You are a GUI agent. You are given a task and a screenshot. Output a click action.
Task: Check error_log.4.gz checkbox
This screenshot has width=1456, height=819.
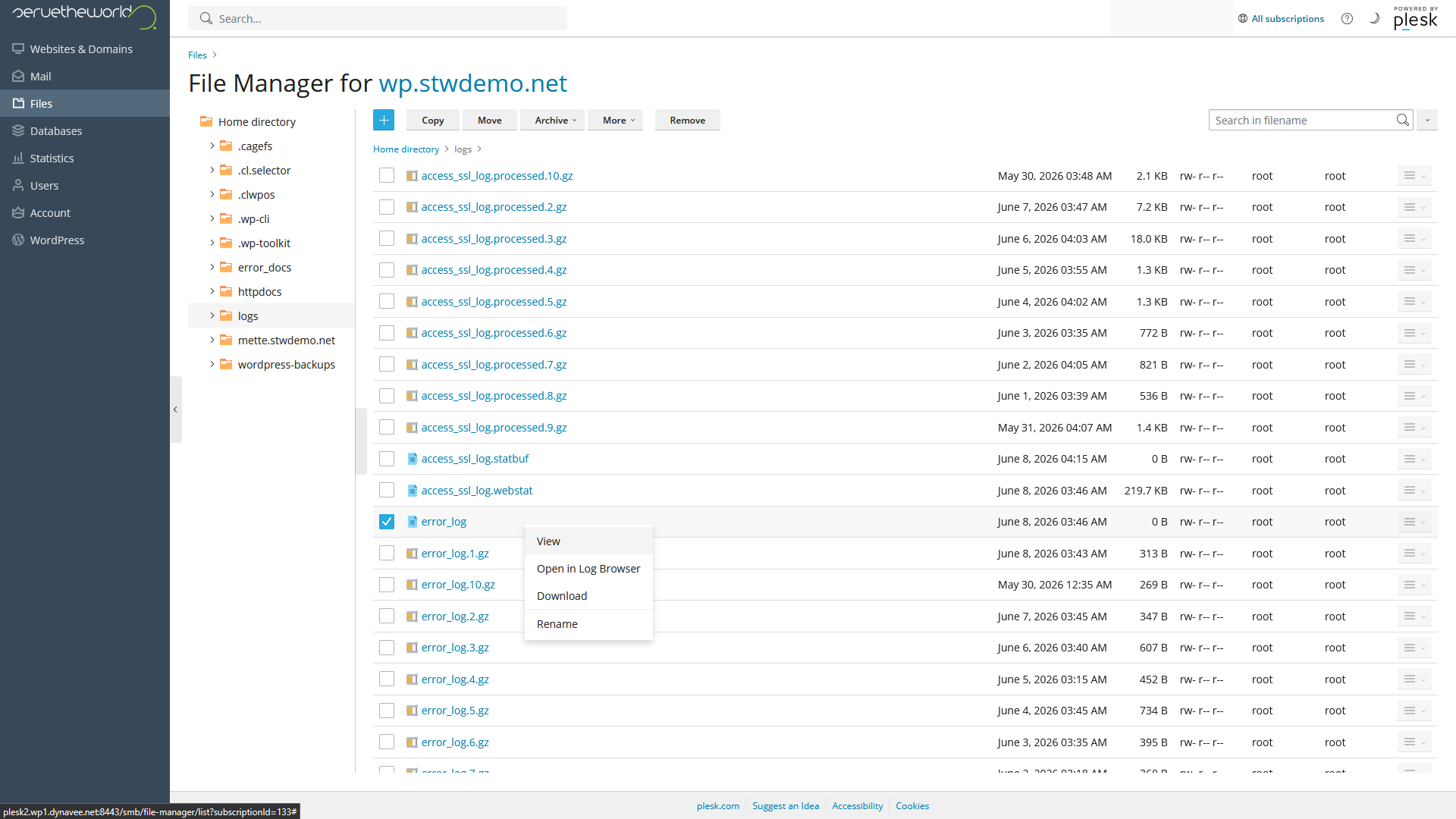point(387,679)
